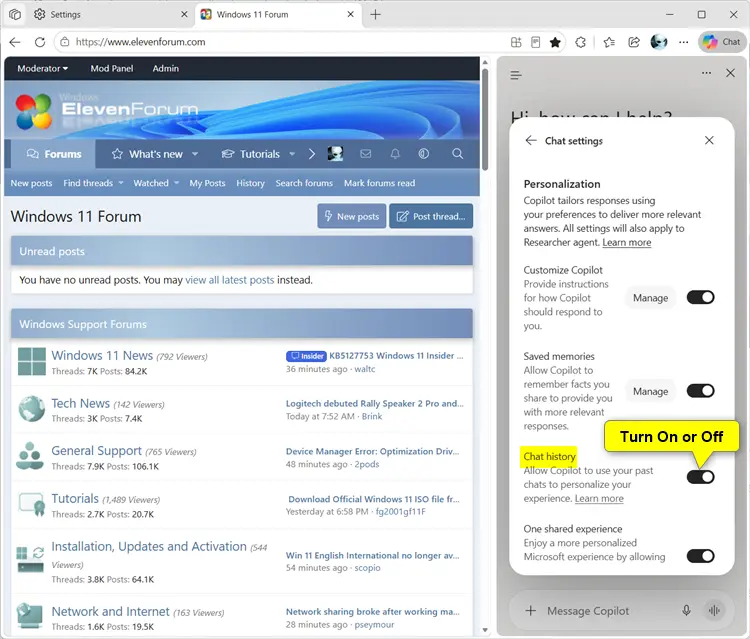The width and height of the screenshot is (750, 639).
Task: Expand the Tutorials dropdown arrow
Action: point(292,154)
